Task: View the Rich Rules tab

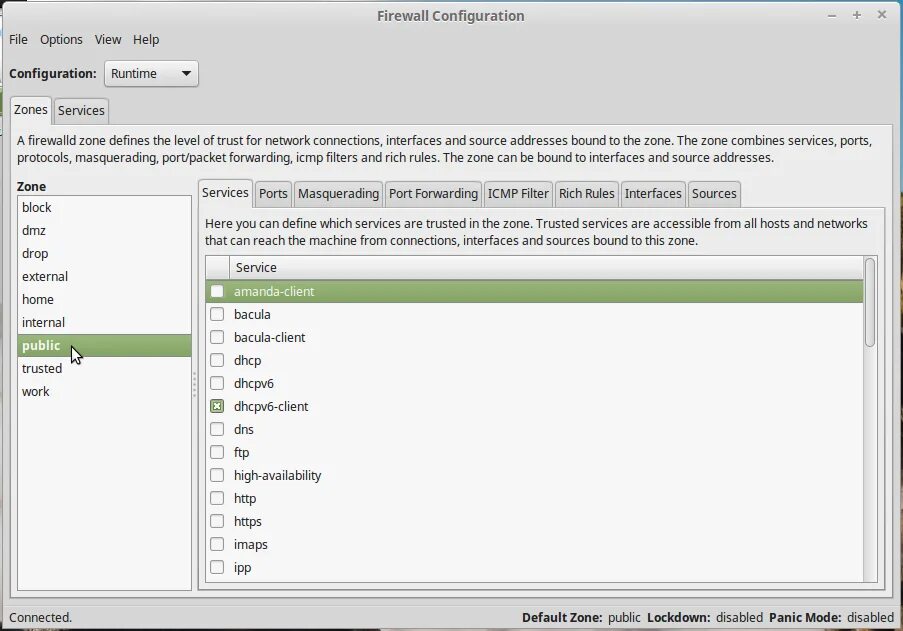Action: click(x=586, y=193)
